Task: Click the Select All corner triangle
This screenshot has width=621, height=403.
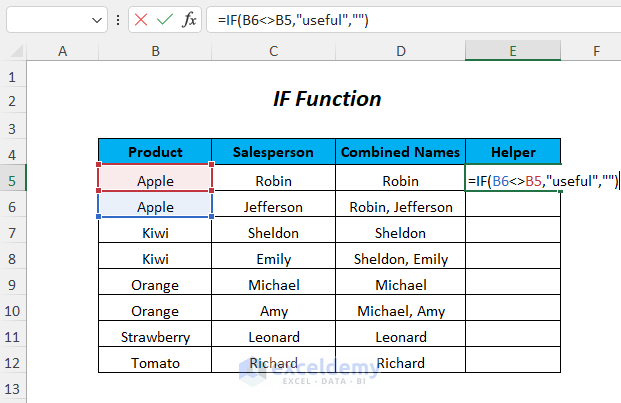Action: click(13, 51)
